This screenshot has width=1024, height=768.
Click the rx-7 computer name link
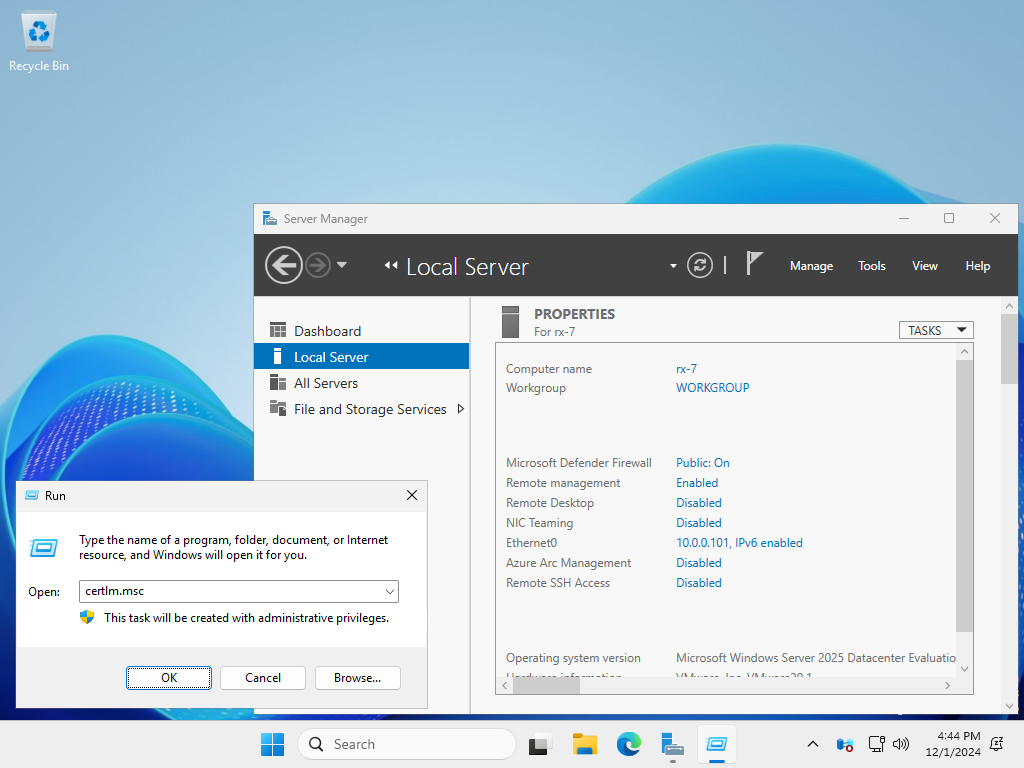(686, 368)
